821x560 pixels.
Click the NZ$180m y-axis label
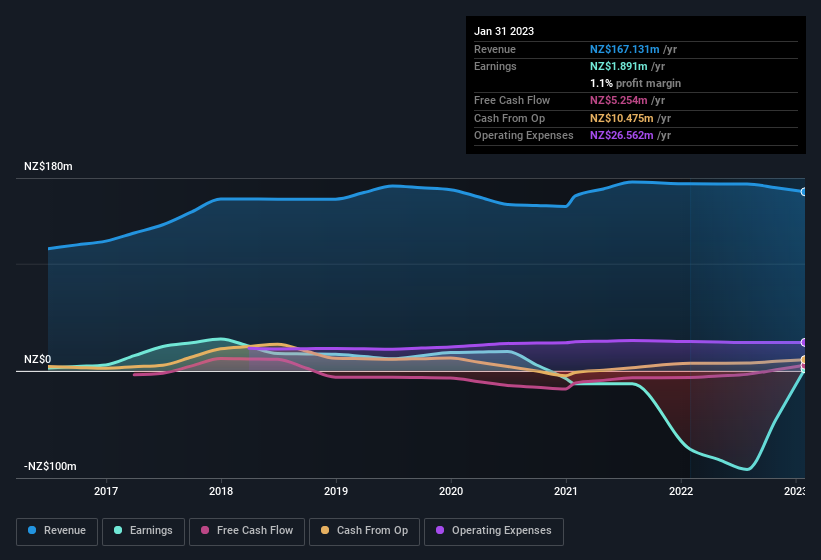click(x=48, y=166)
